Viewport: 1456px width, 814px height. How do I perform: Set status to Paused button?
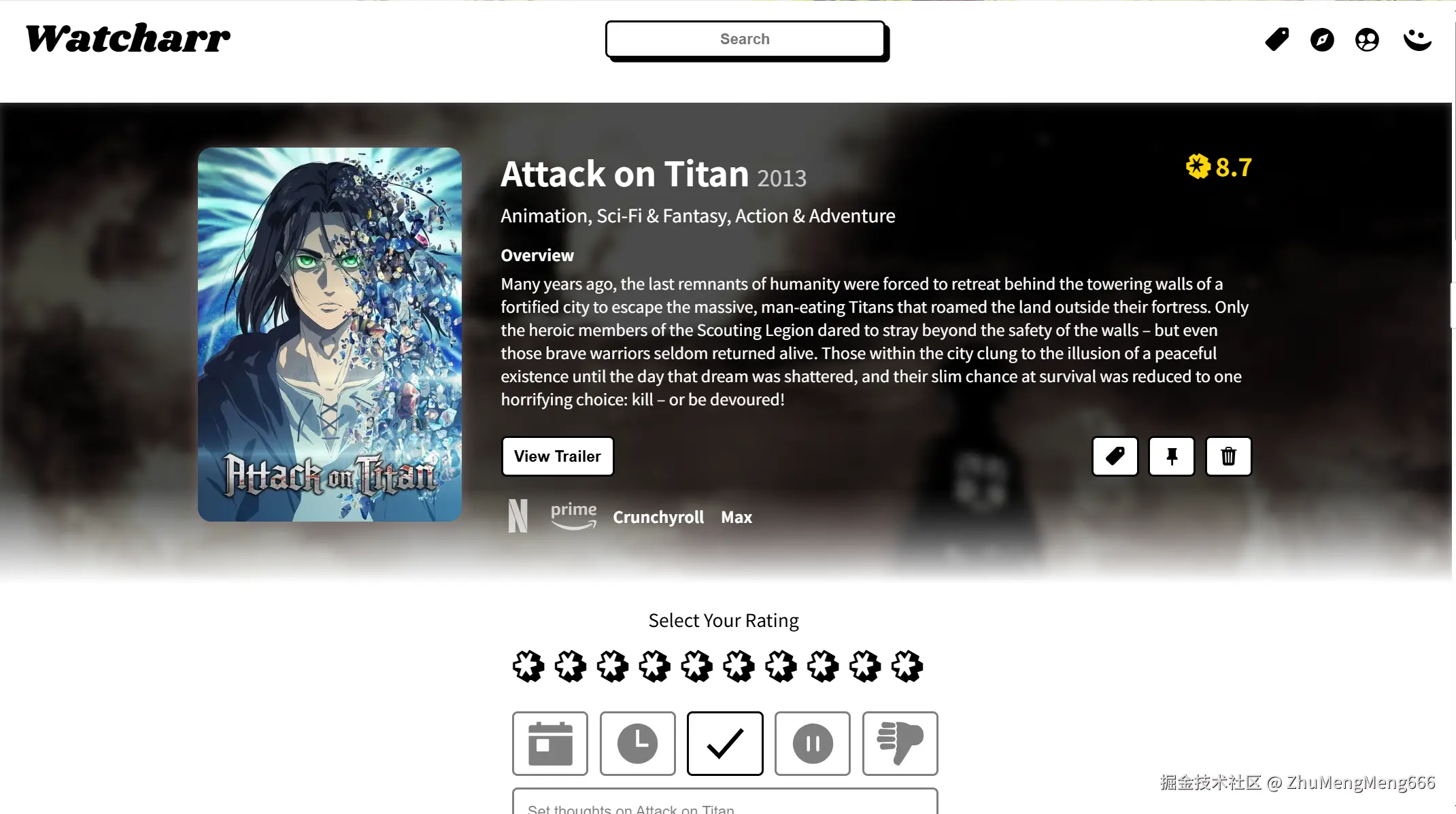click(x=813, y=743)
